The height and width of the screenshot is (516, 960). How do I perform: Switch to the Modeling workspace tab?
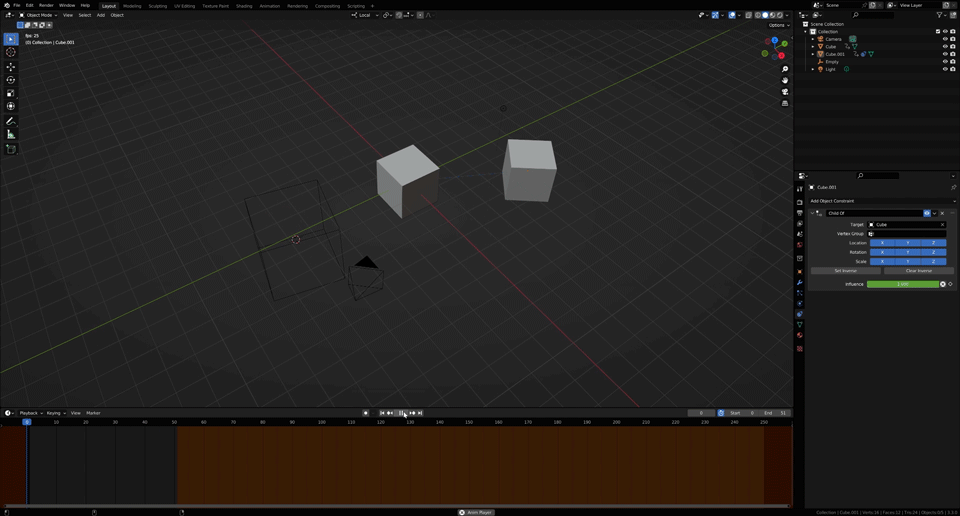click(x=132, y=6)
